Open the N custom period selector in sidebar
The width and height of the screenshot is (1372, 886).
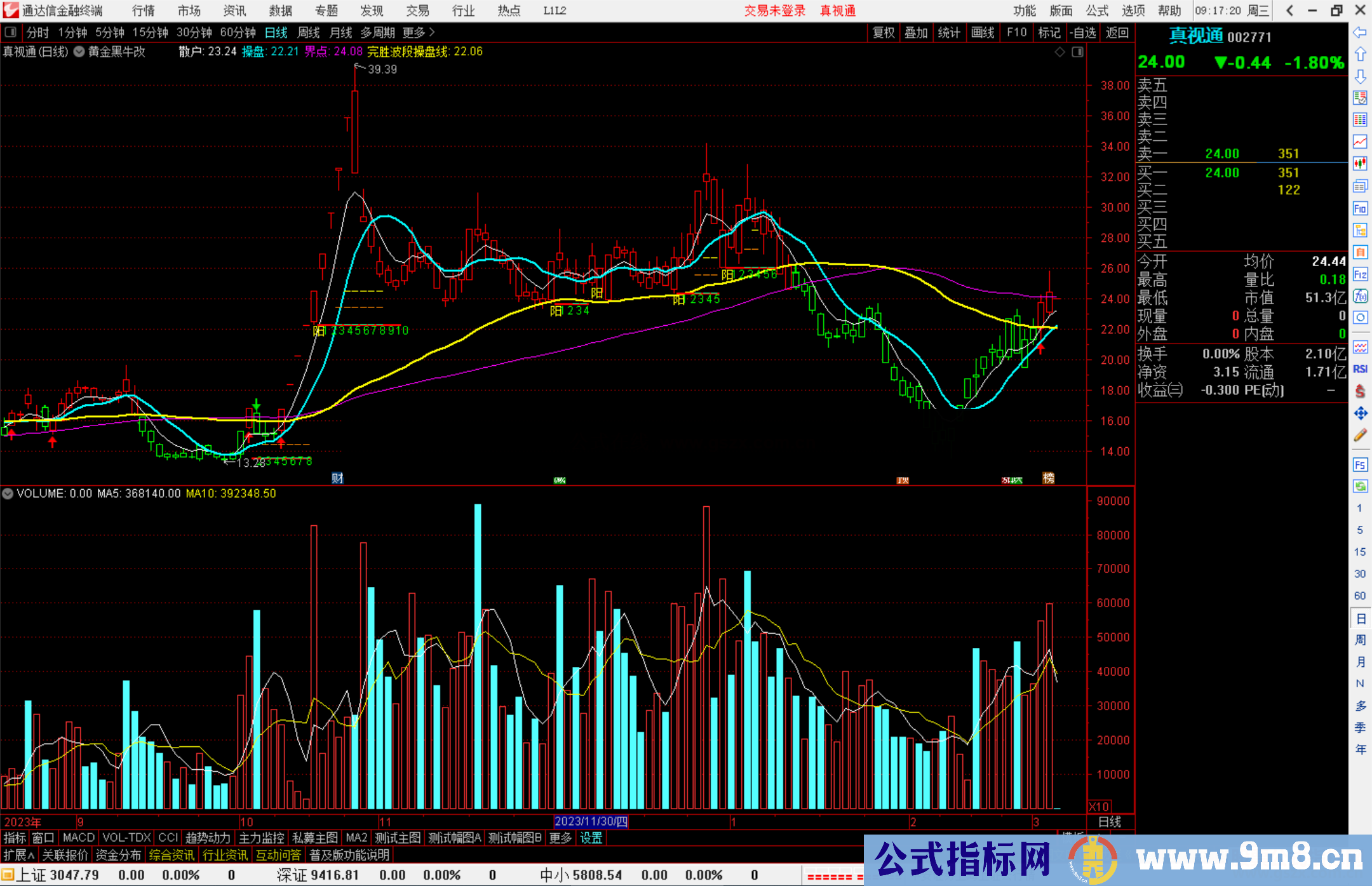[1360, 683]
